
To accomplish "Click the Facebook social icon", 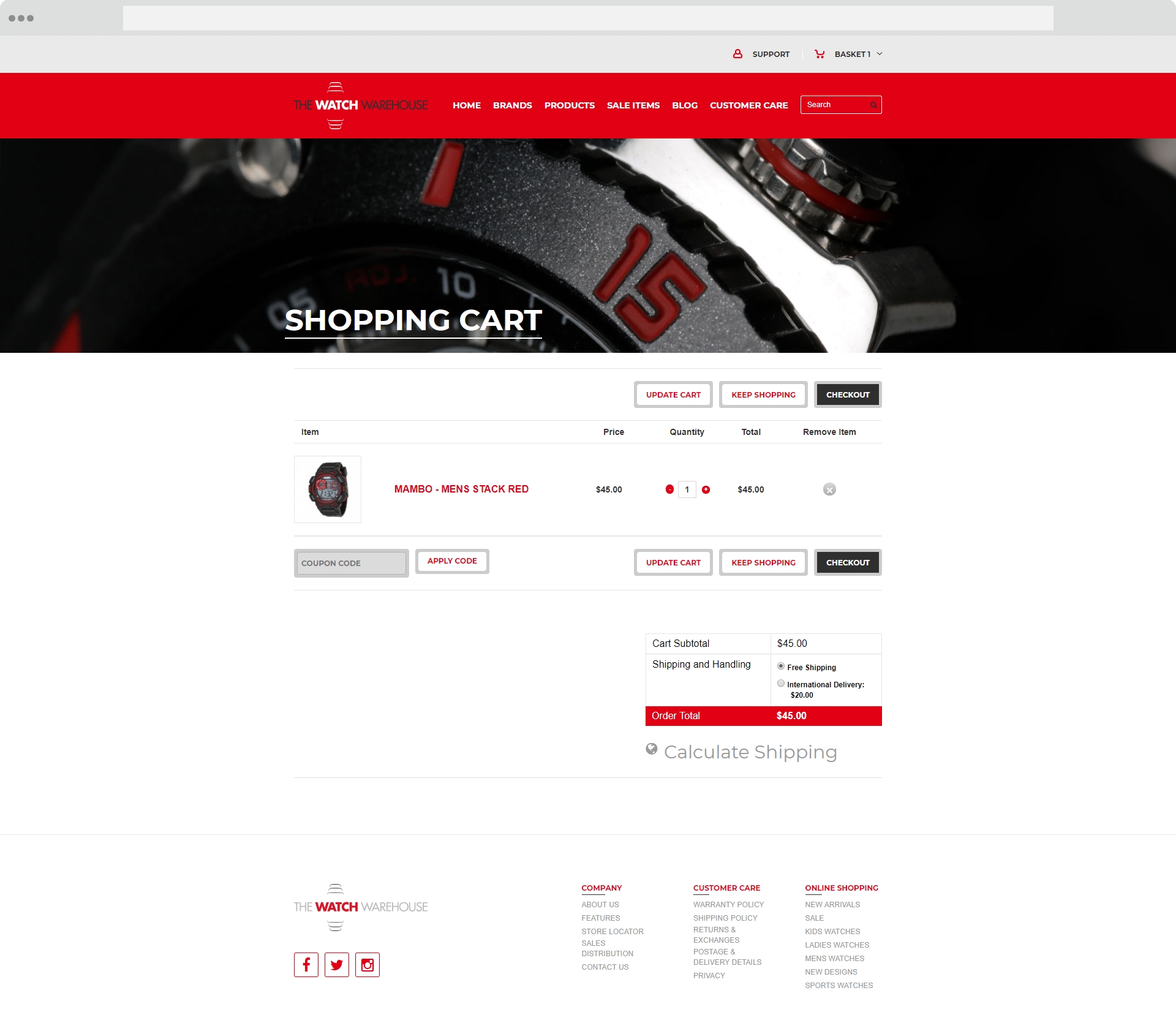I will [x=305, y=964].
